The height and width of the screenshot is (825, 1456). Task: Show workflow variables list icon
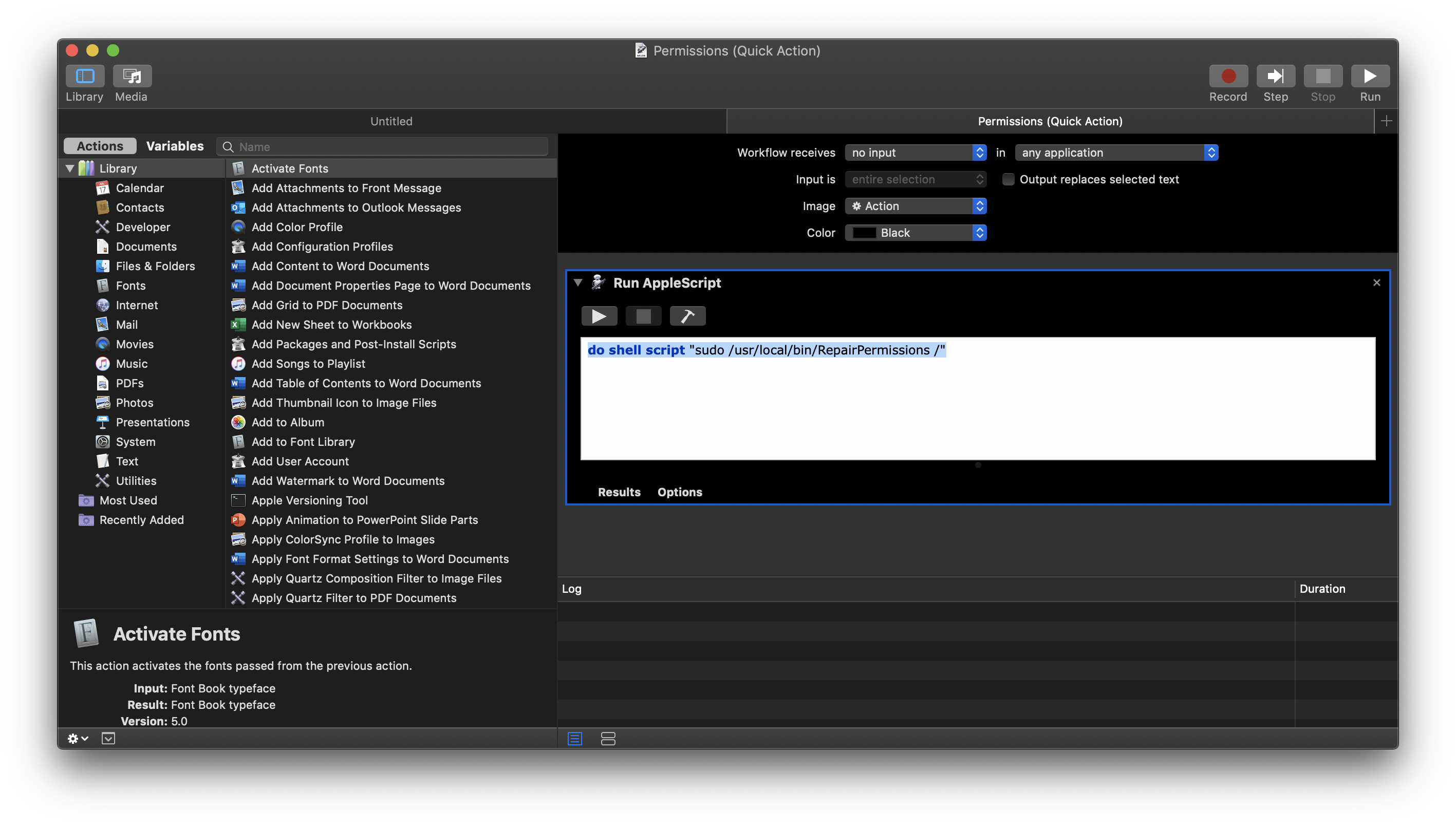pos(608,738)
